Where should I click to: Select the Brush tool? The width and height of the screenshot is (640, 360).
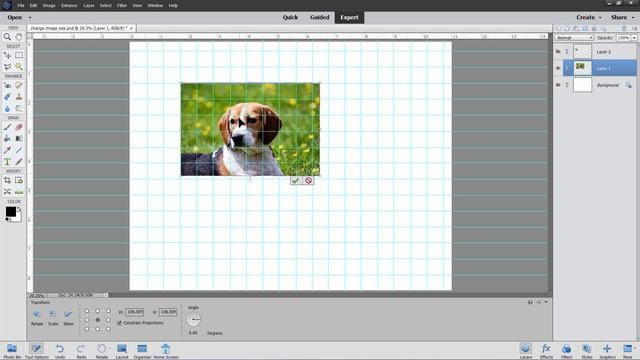click(7, 127)
